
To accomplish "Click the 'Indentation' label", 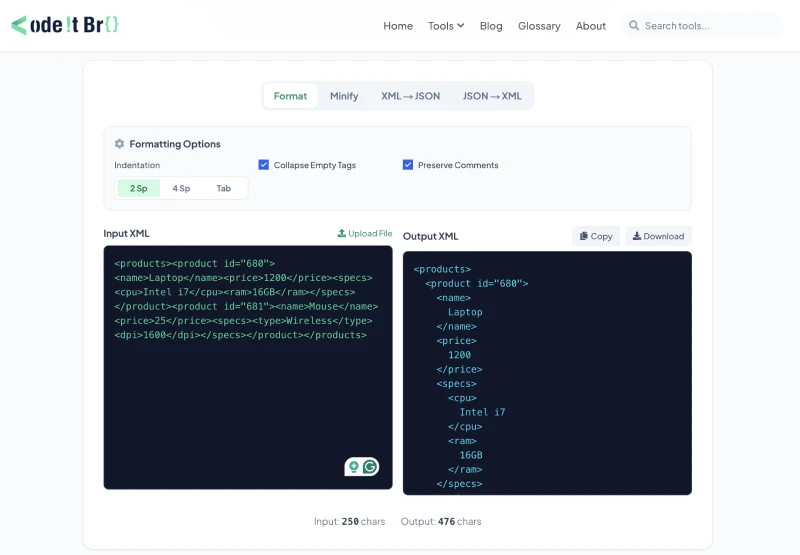I will click(x=137, y=165).
